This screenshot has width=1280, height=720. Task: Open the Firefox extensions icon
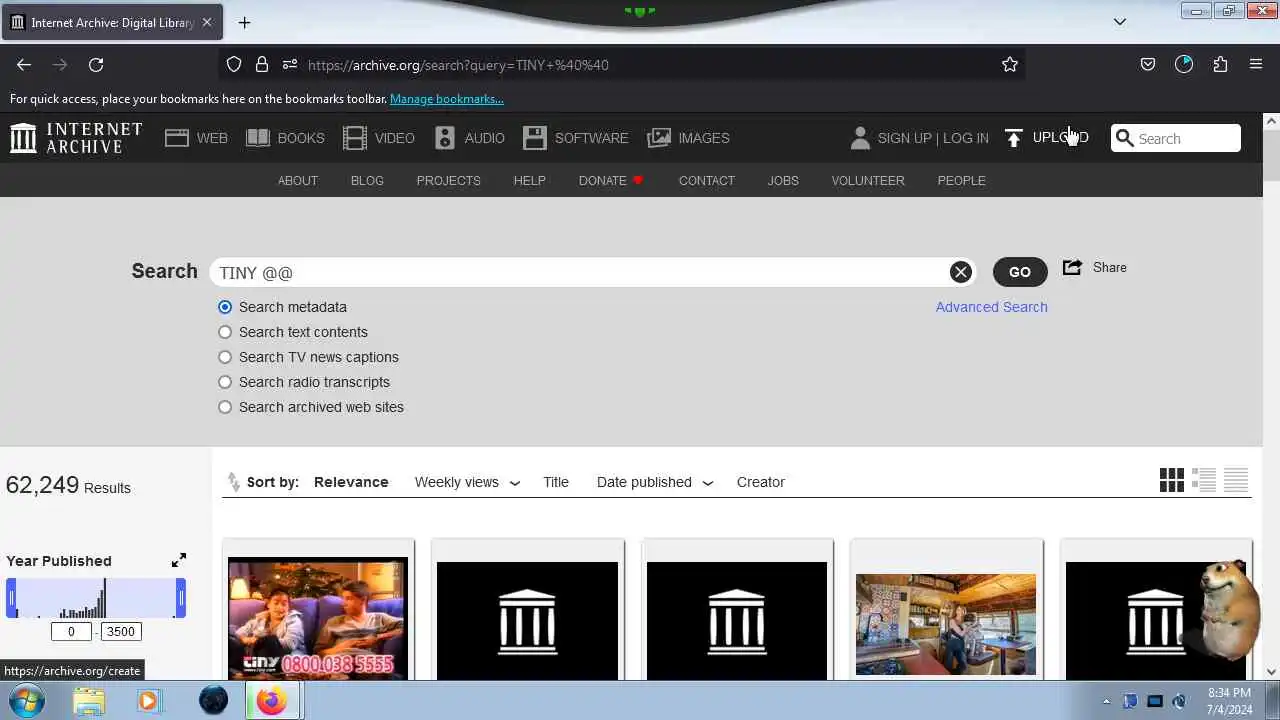(1220, 65)
